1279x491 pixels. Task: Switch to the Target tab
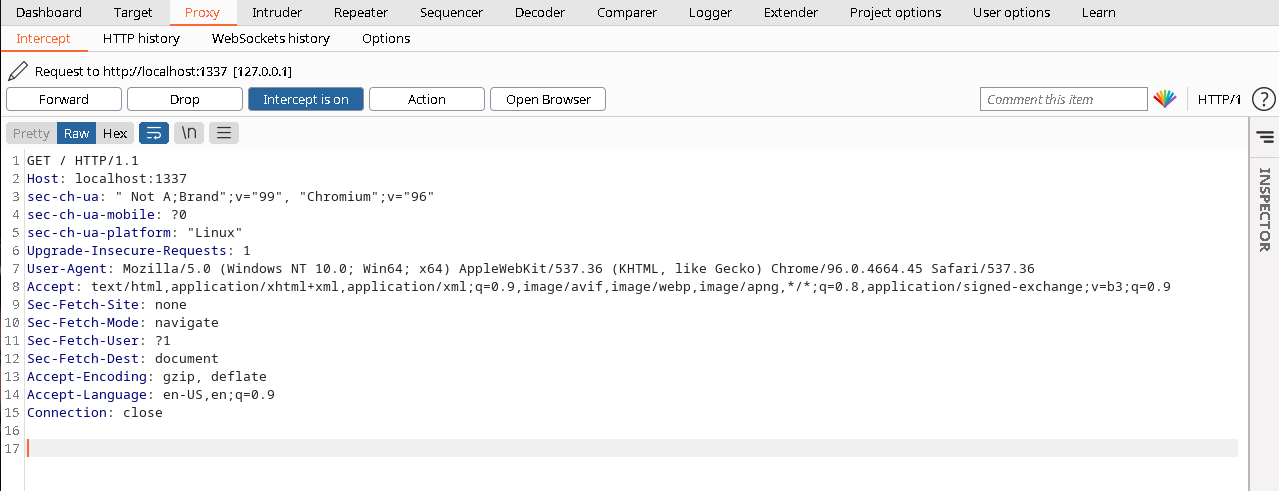coord(133,12)
